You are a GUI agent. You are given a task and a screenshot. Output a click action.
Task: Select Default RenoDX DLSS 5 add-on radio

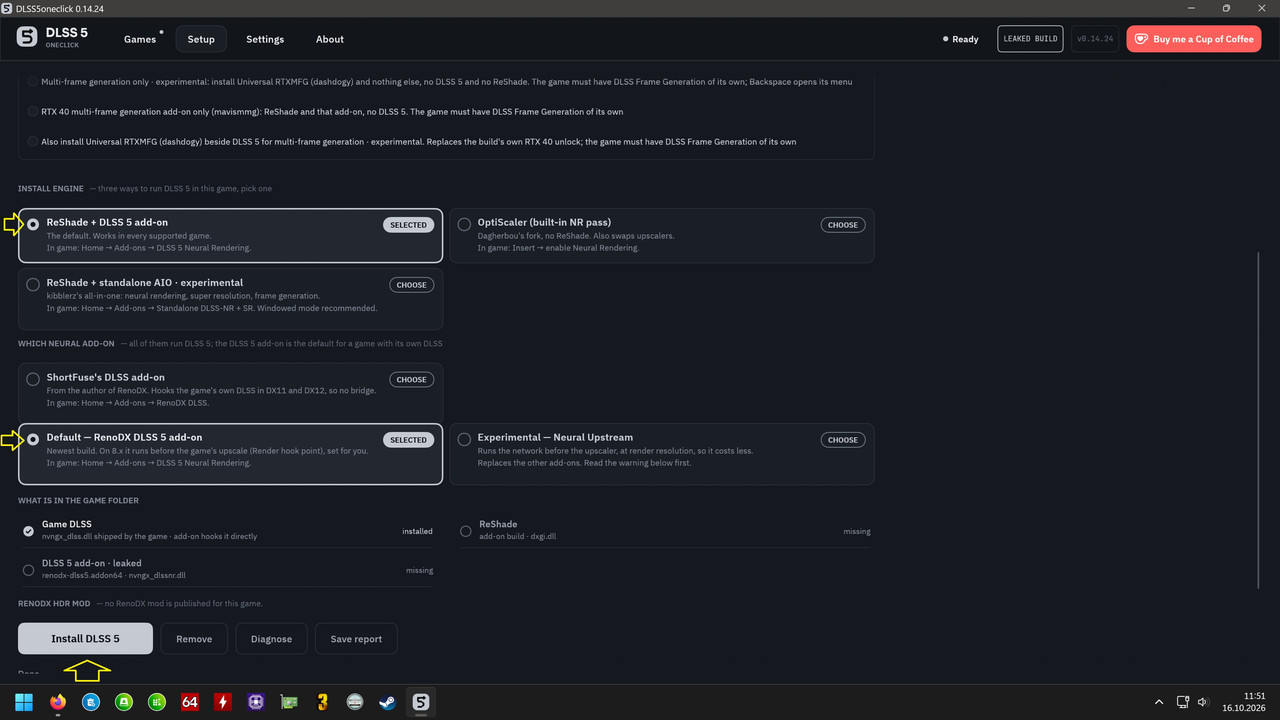pos(33,440)
